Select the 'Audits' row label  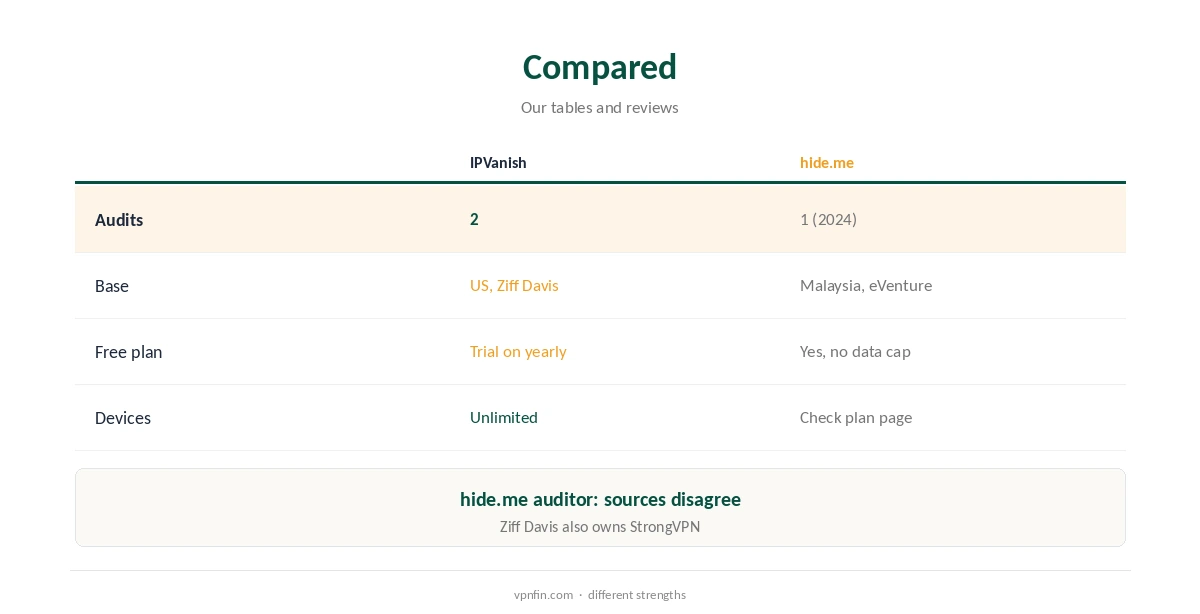coord(119,220)
